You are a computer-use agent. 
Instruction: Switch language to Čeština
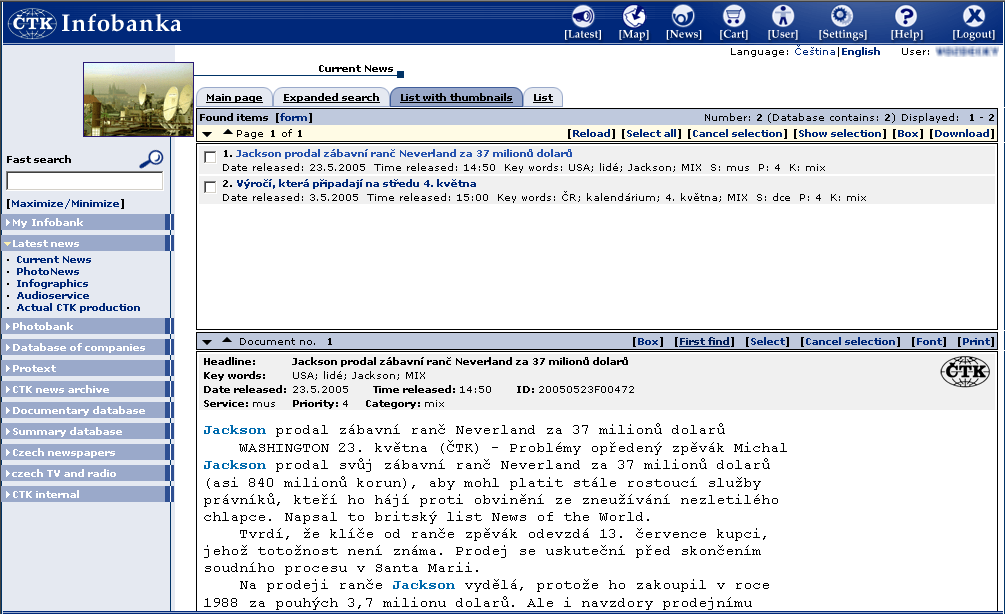tap(814, 51)
